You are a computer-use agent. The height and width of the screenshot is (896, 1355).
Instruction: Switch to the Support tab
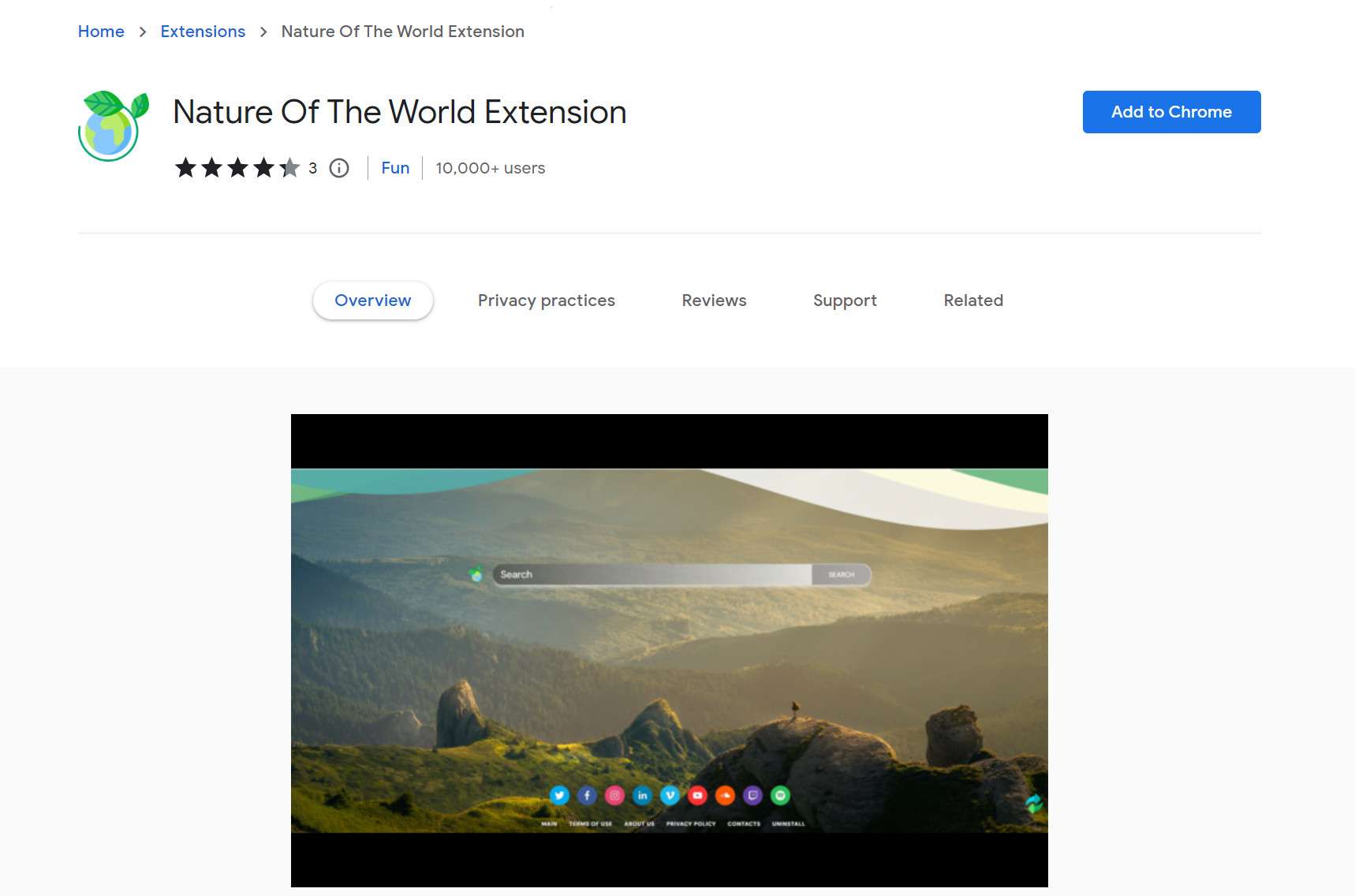coord(845,301)
